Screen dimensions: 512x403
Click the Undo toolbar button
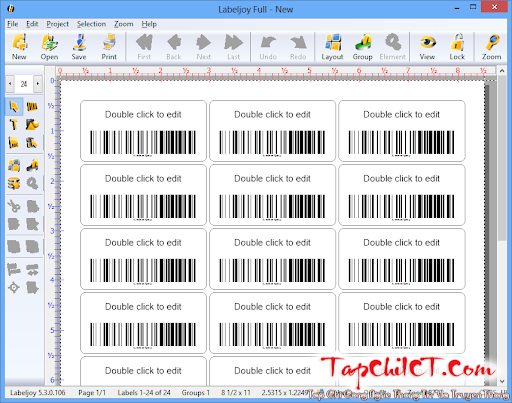268,47
